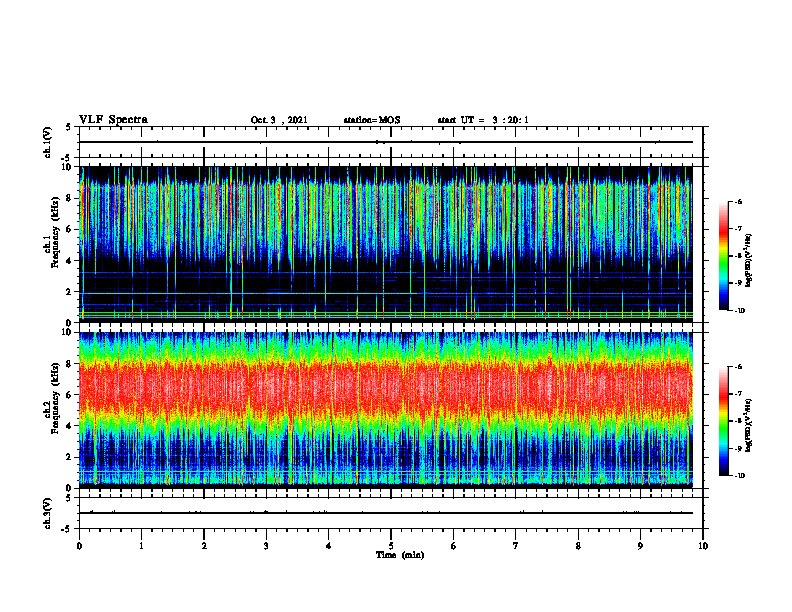
Task: Click the ch.2 spectrogram red band
Action: [x=386, y=389]
